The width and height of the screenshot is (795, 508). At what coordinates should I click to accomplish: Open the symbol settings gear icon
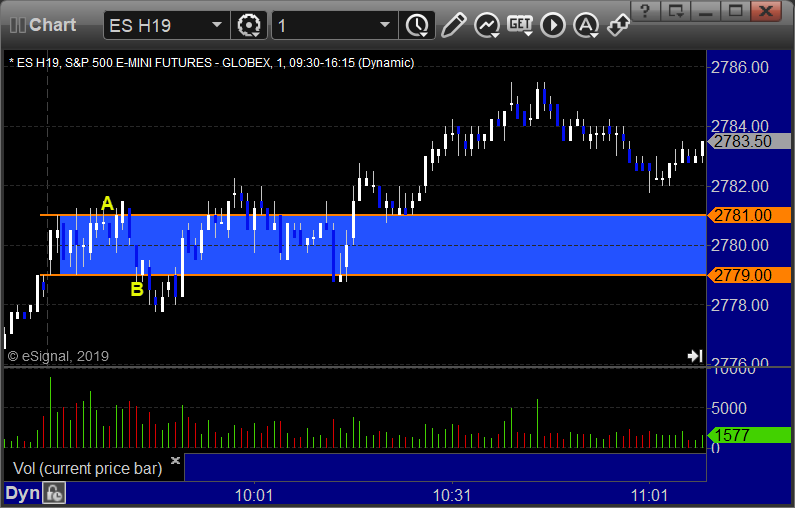[249, 25]
